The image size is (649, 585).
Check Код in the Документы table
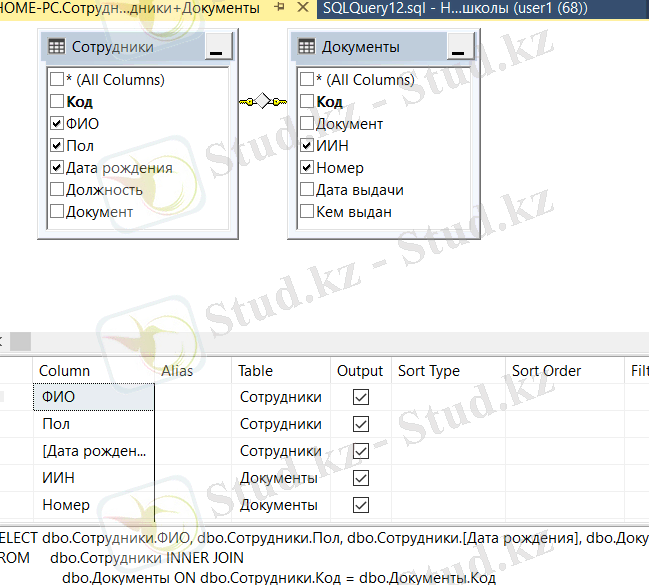pos(307,101)
